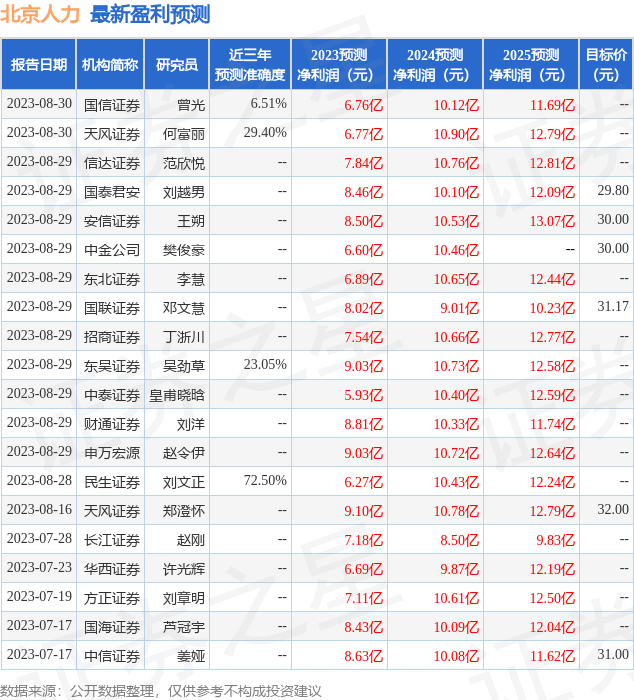Click 2023 forecast 5.93亿

tap(363, 396)
